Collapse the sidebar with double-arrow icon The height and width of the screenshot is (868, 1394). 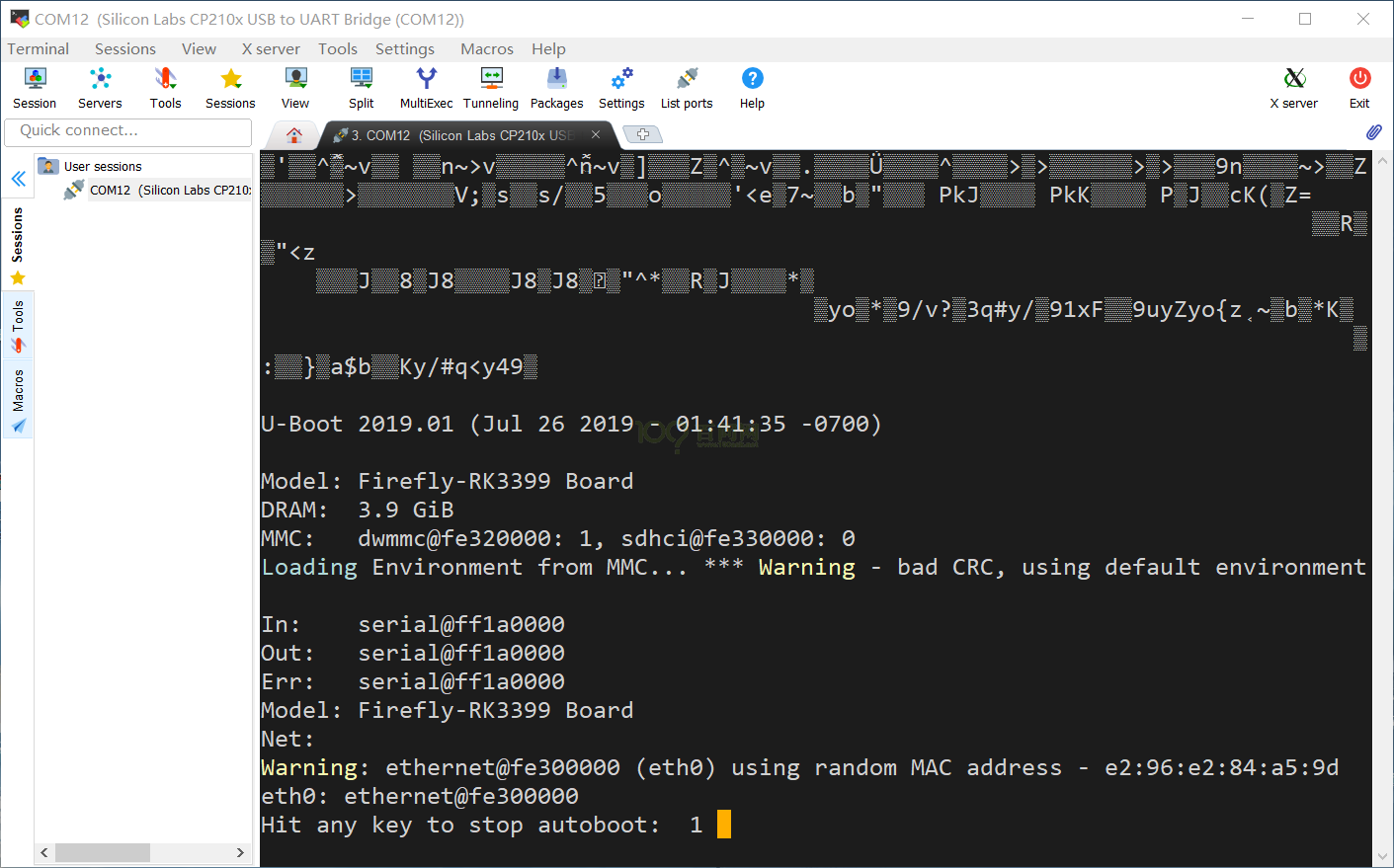(18, 179)
